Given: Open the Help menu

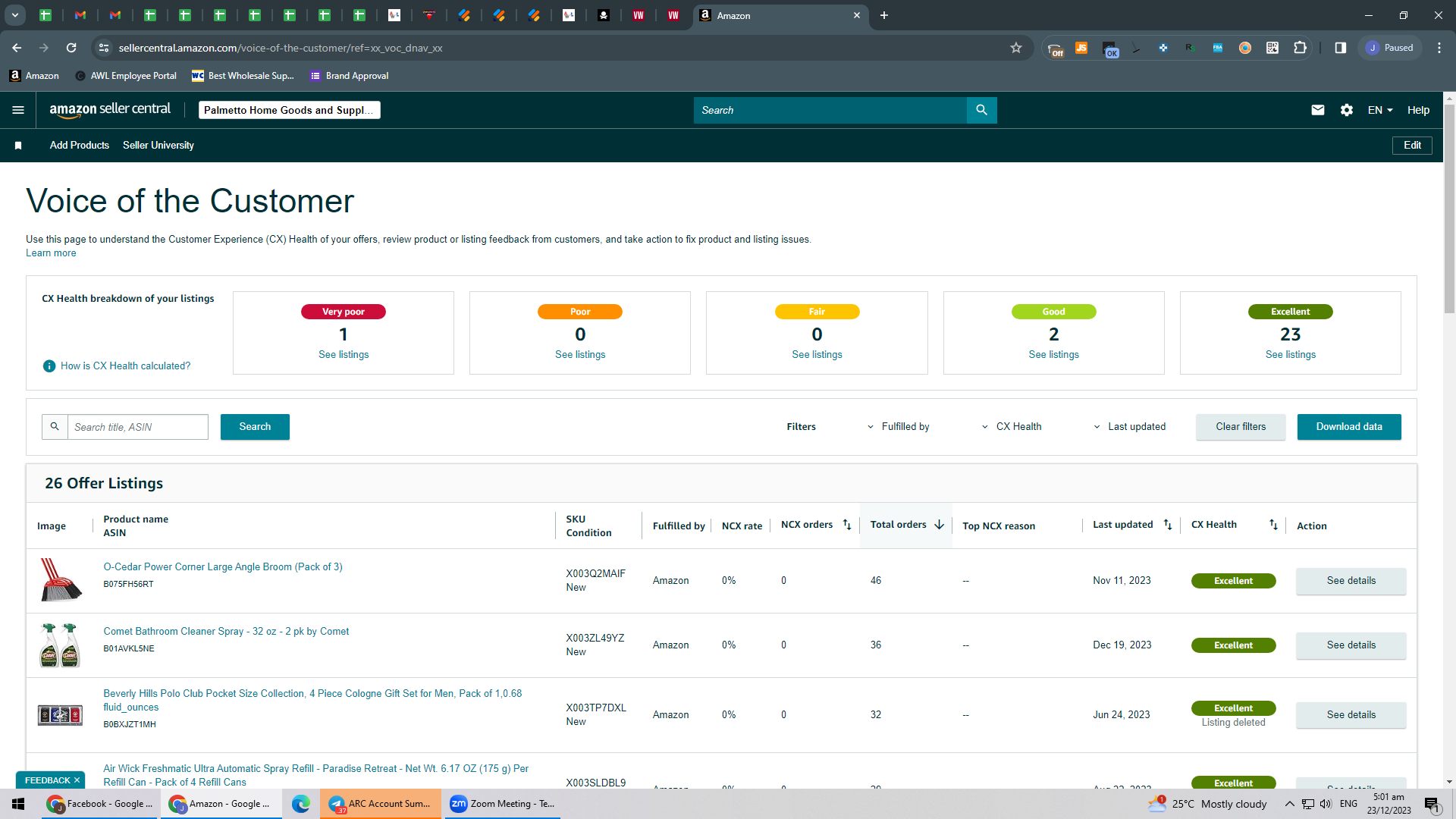Looking at the screenshot, I should pyautogui.click(x=1418, y=110).
